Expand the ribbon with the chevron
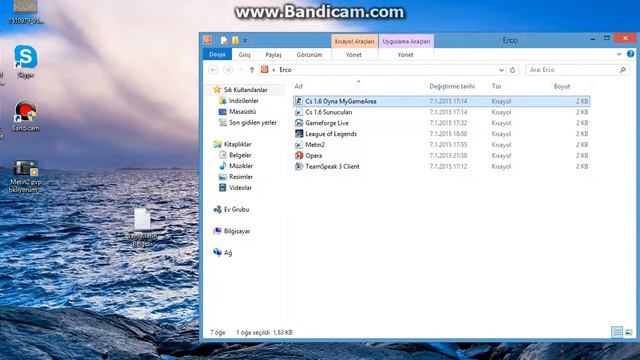Screen dimensions: 640x360 [619, 54]
